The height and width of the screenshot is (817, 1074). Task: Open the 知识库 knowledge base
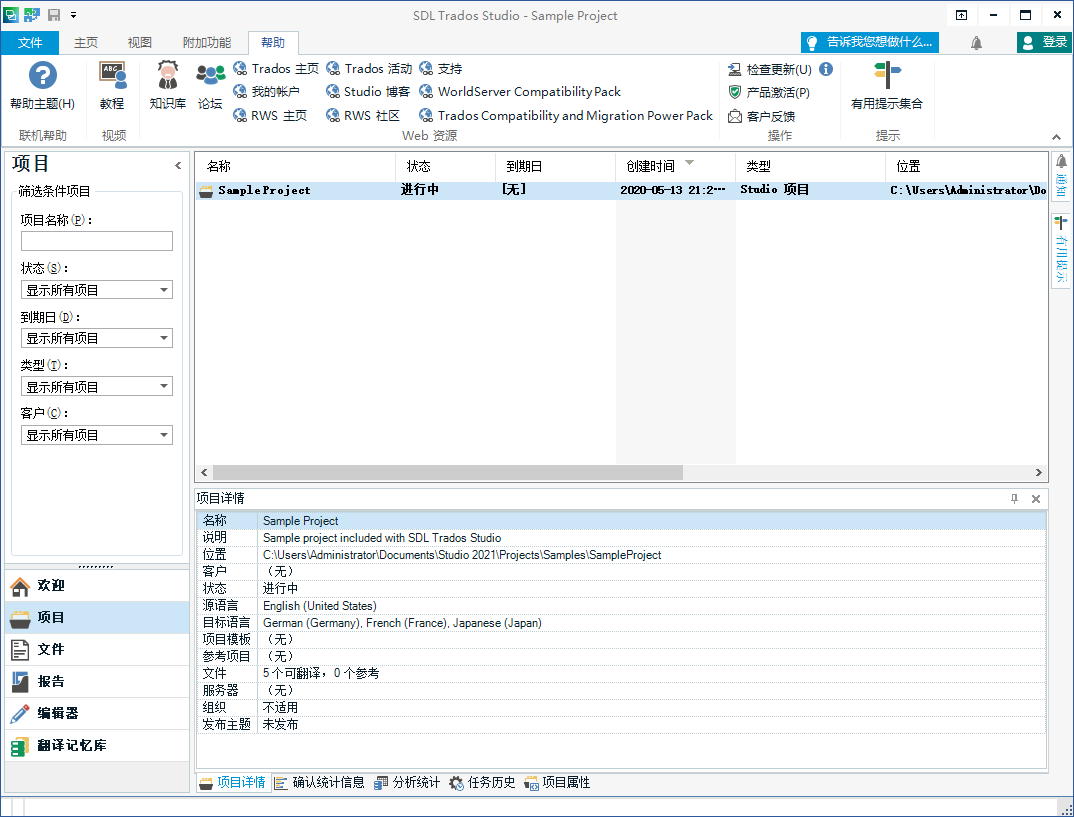(x=167, y=86)
